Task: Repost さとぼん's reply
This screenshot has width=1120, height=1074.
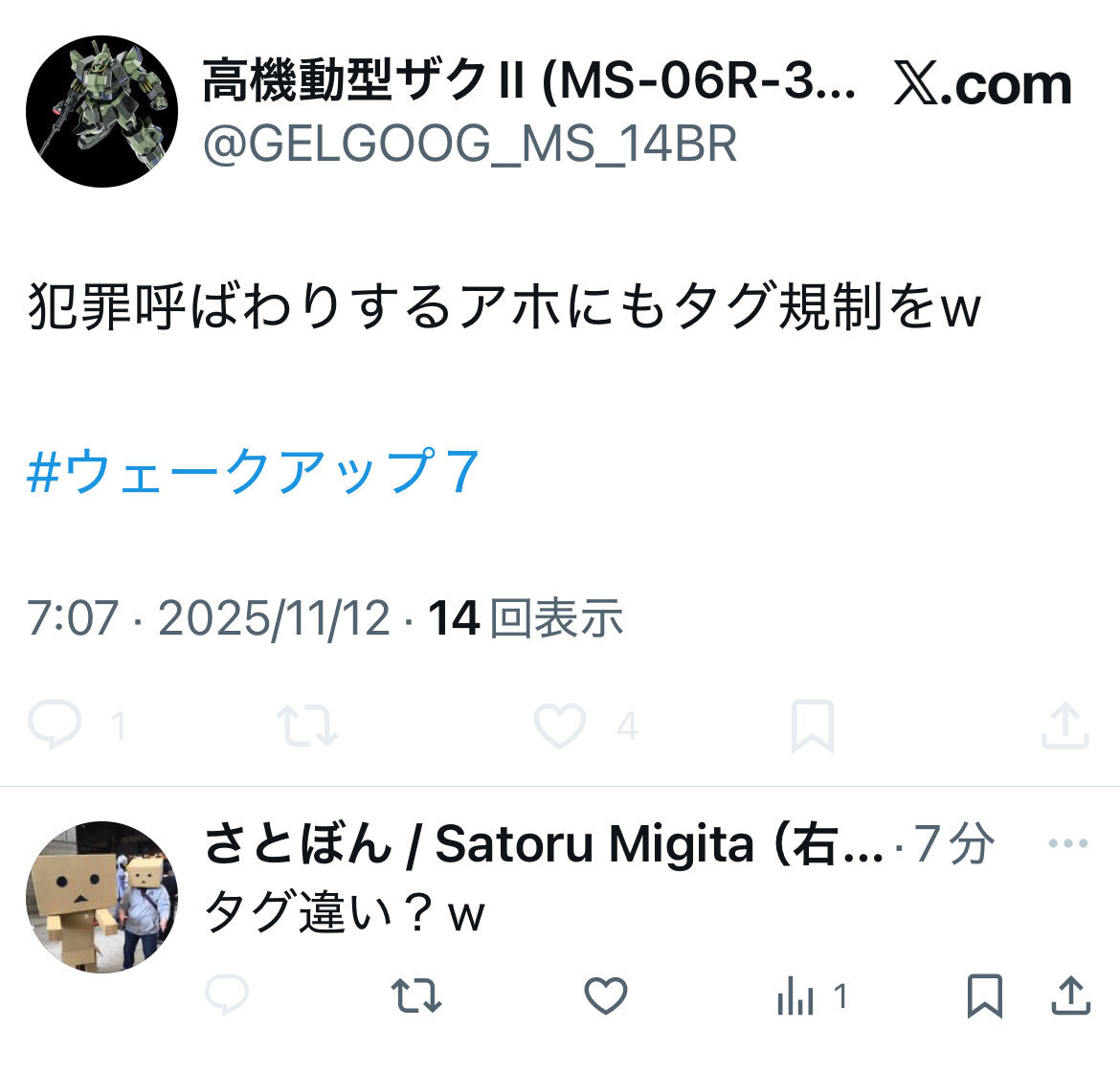Action: [416, 996]
